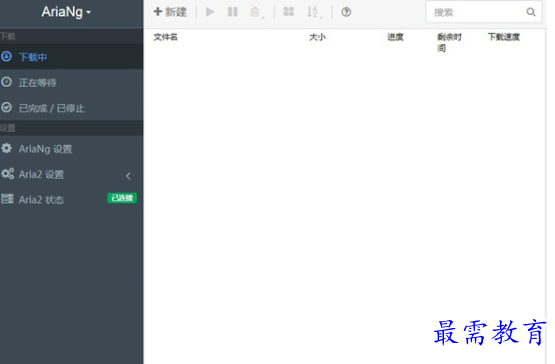This screenshot has width=555, height=364.
Task: Open Aria2 状态 status page
Action: coord(71,199)
